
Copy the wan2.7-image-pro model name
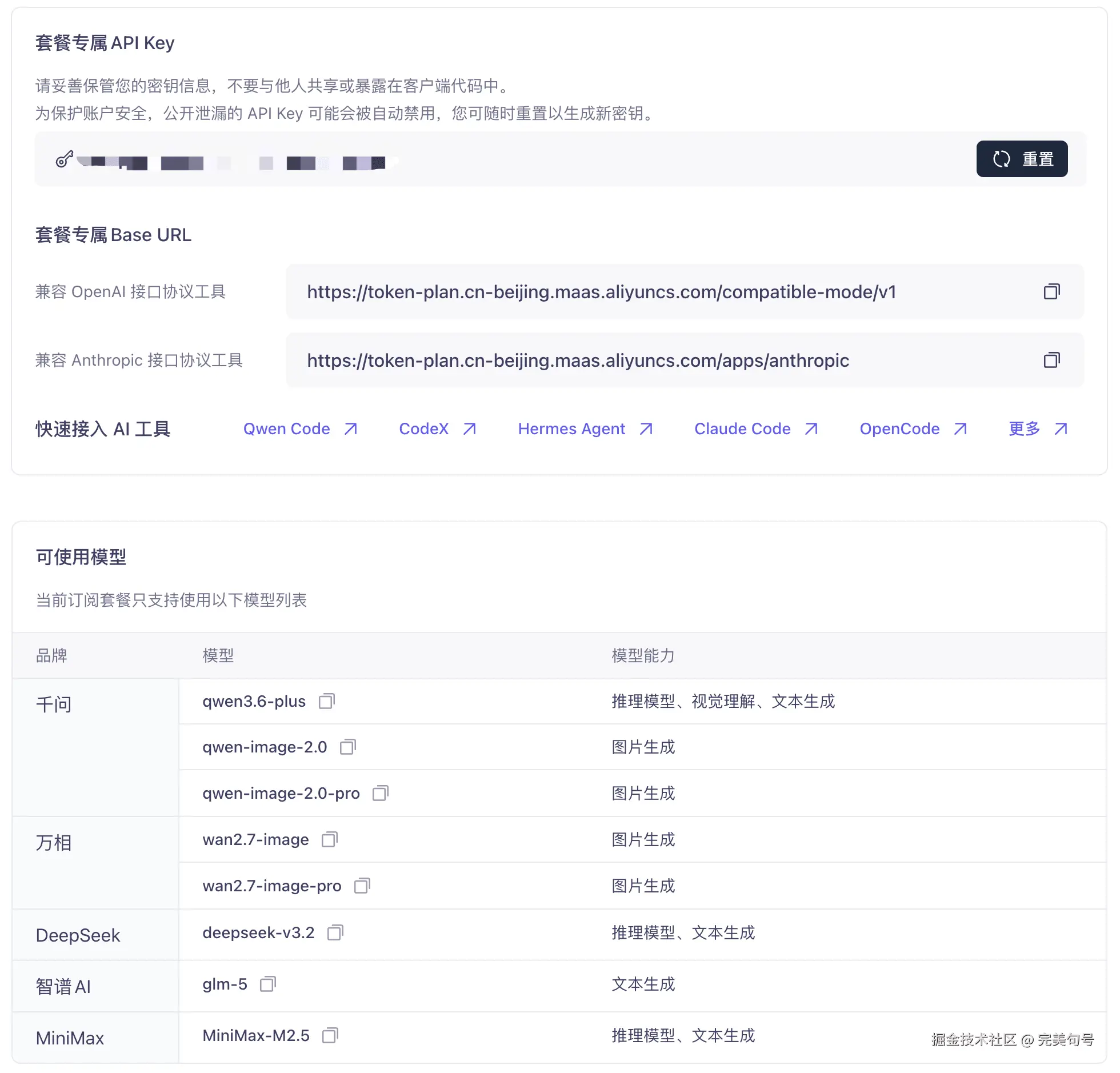point(362,886)
